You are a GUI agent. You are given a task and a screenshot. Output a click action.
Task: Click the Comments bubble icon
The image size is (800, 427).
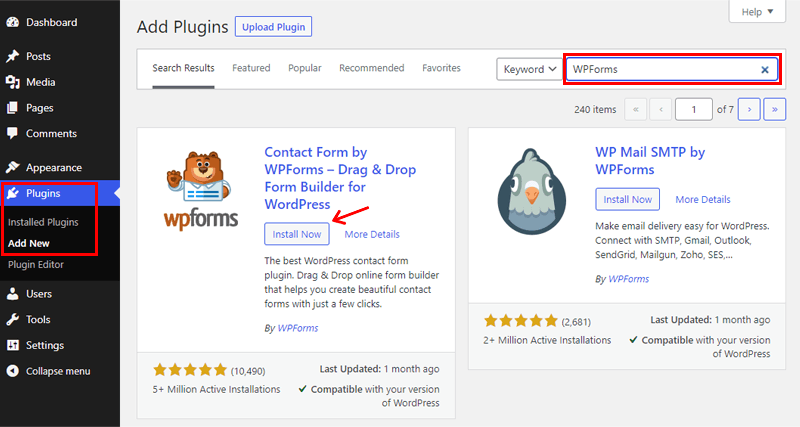pyautogui.click(x=13, y=134)
